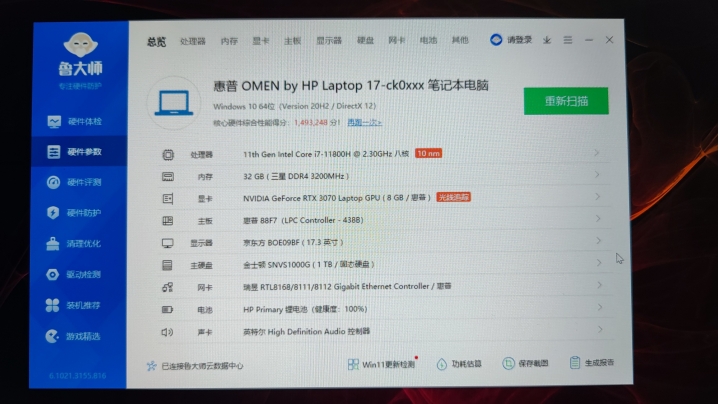Image resolution: width=720 pixels, height=404 pixels.
Task: Open 驱动检测 driver detection section
Action: coord(73,275)
